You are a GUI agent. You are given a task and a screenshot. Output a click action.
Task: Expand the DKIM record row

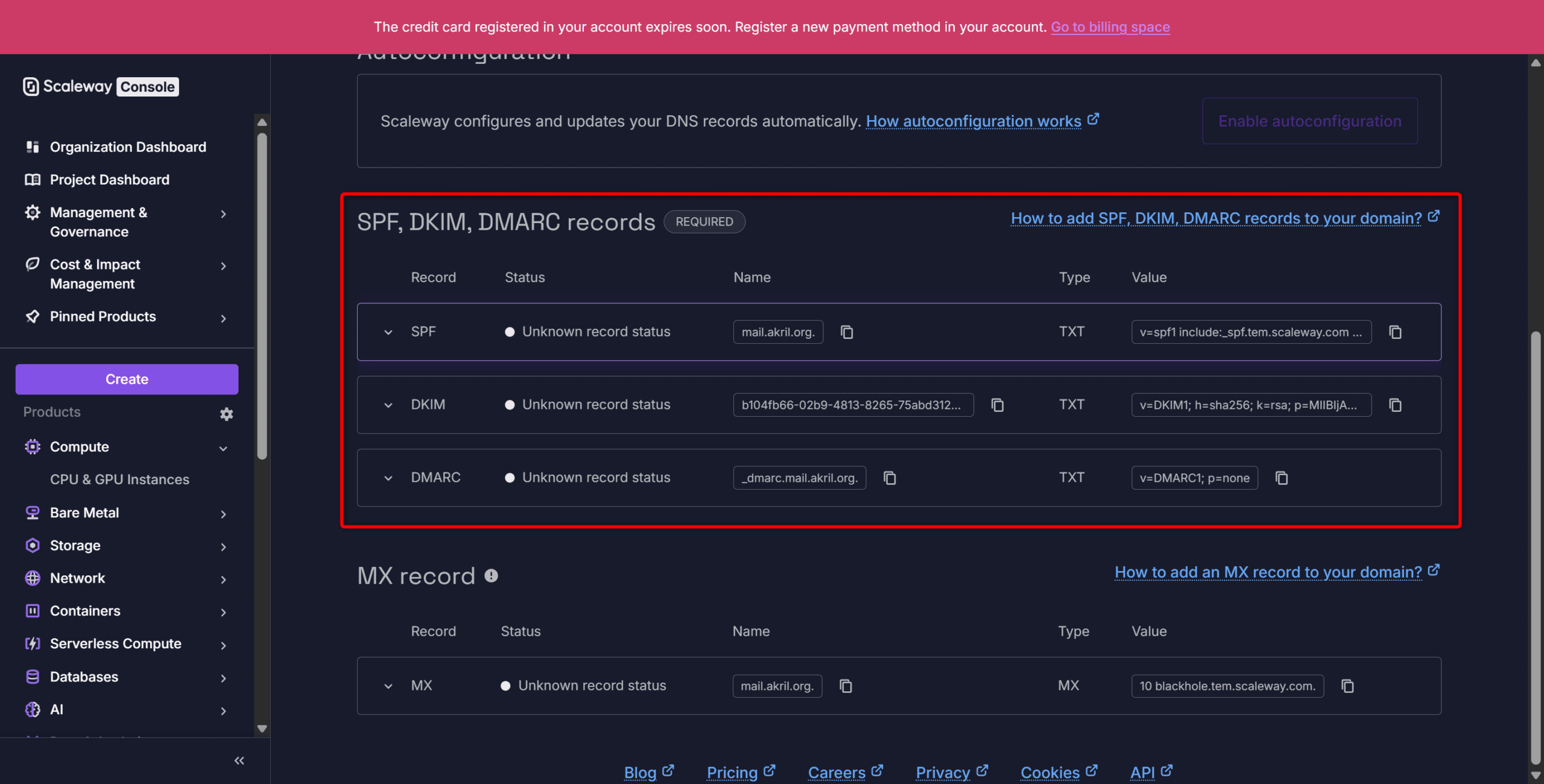(x=388, y=405)
